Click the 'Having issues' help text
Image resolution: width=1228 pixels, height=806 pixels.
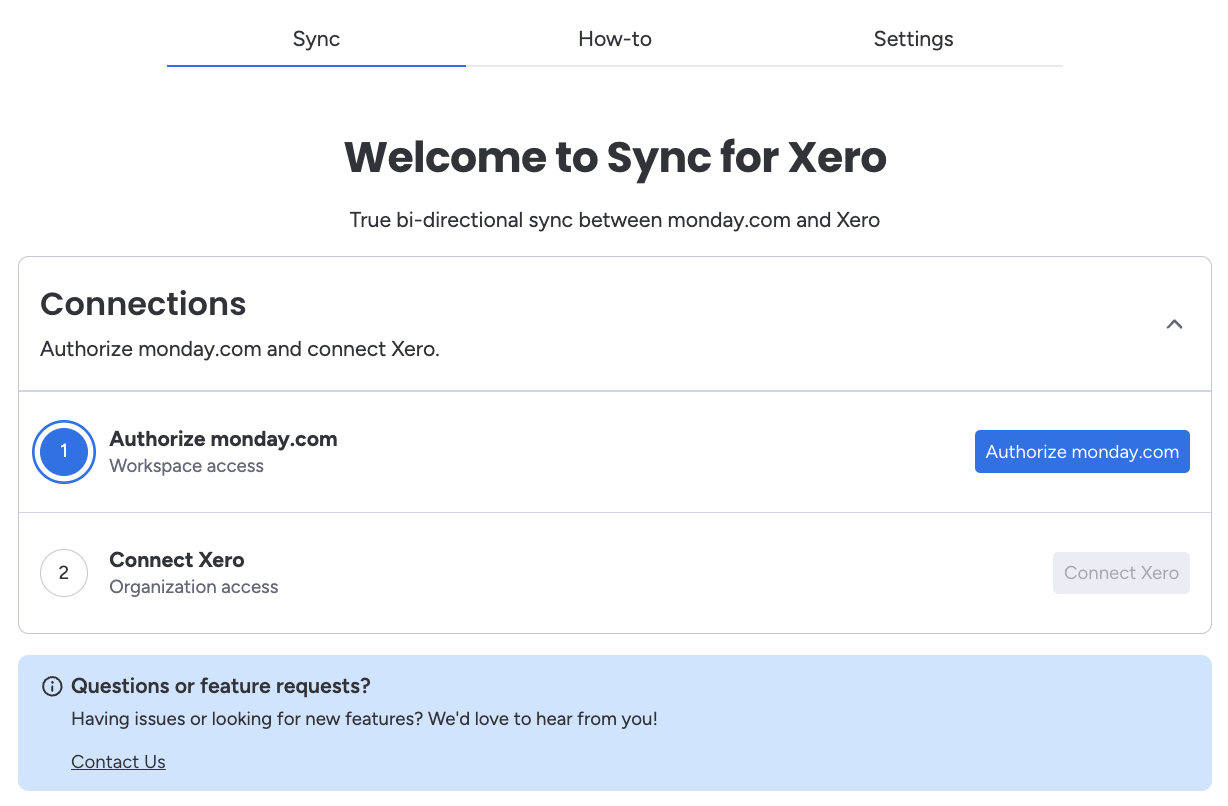[364, 719]
